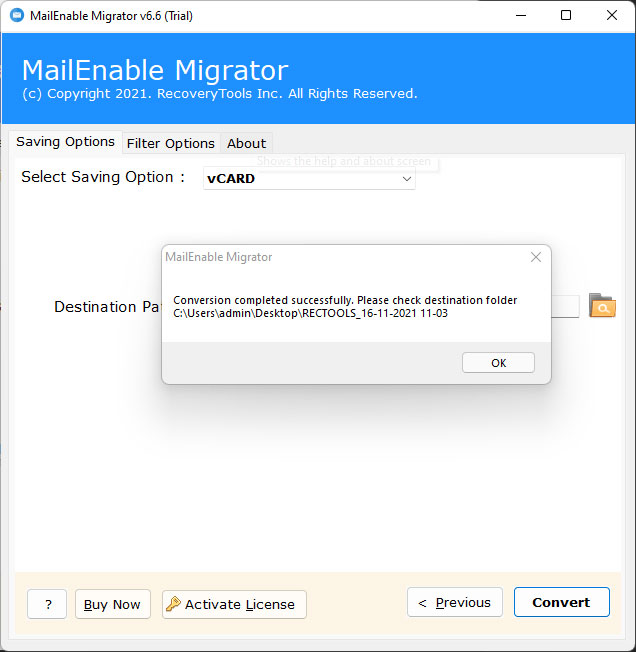Close the MailEnable Migrator message dialog
Image resolution: width=636 pixels, height=652 pixels.
coord(536,257)
